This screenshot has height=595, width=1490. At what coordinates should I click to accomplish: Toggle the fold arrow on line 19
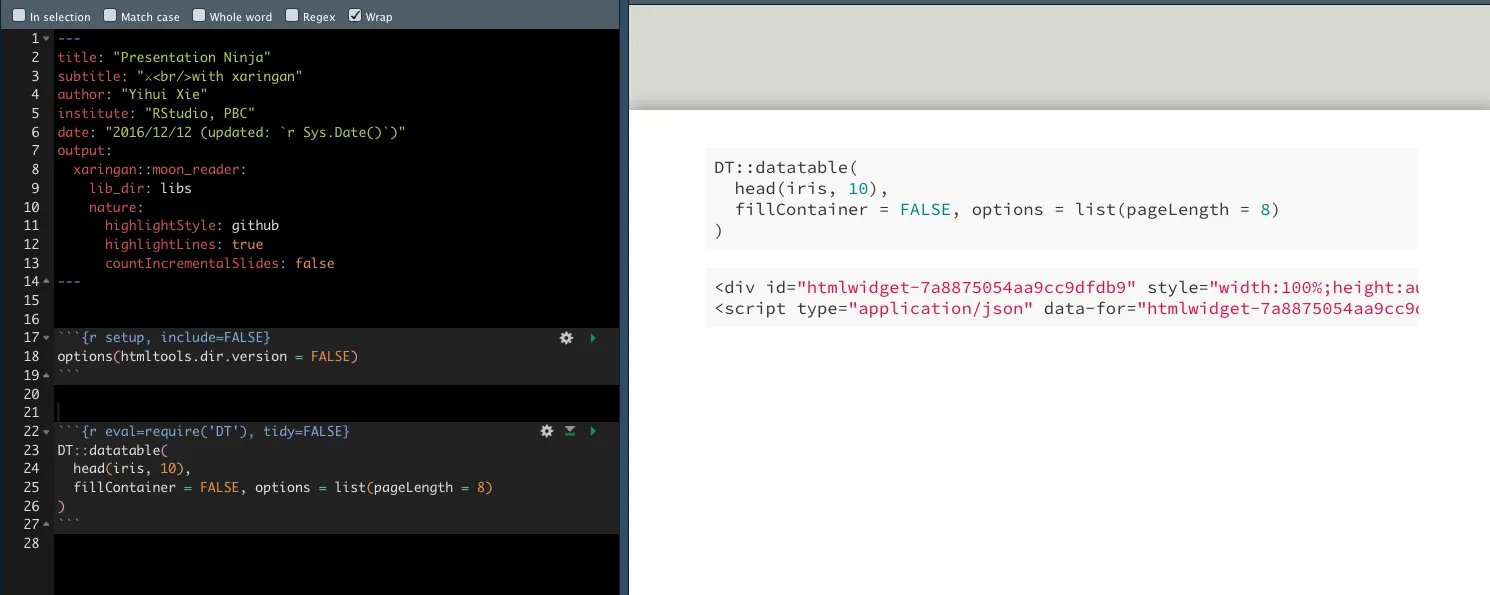point(46,376)
